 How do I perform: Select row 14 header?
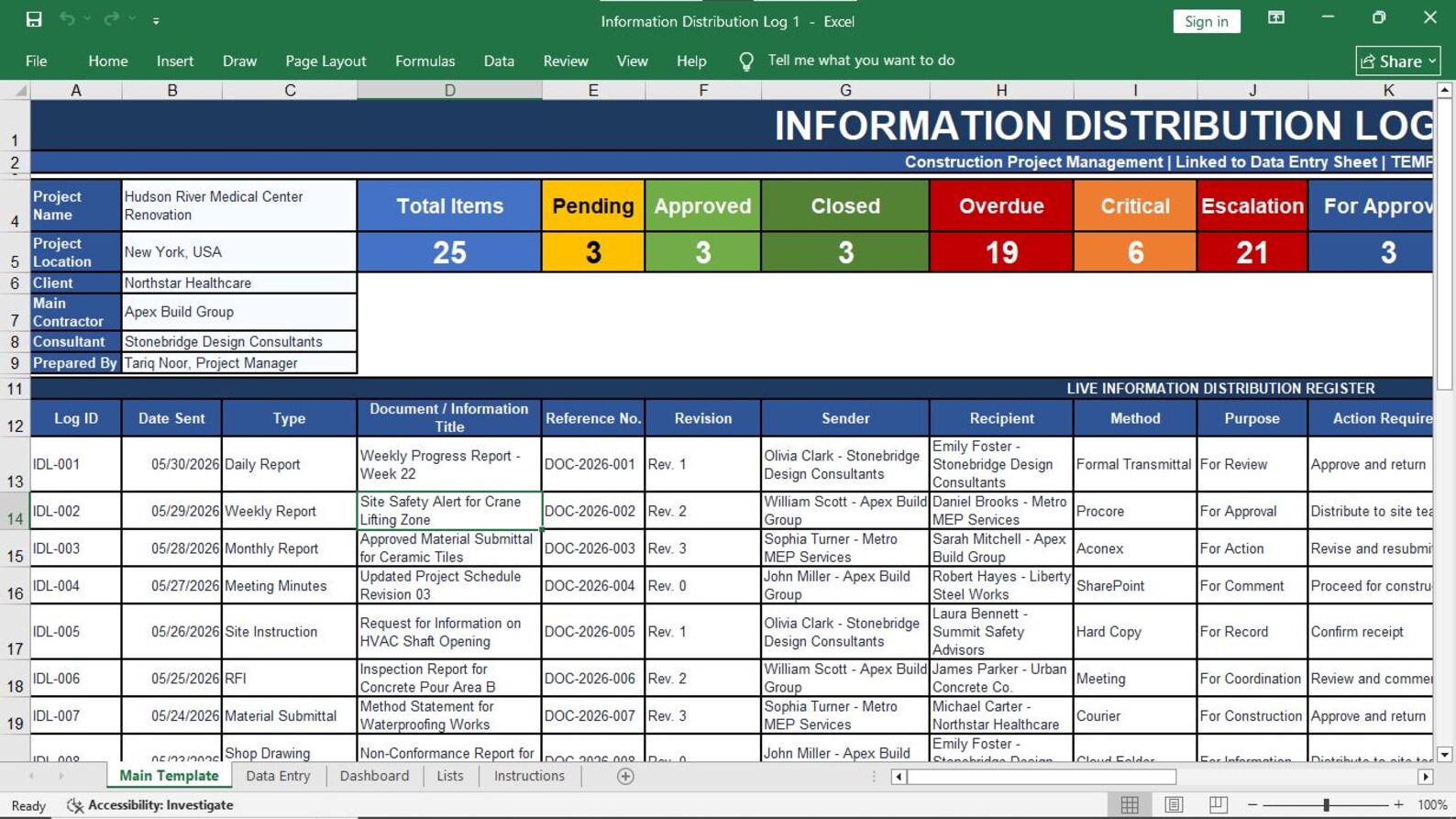pos(15,510)
